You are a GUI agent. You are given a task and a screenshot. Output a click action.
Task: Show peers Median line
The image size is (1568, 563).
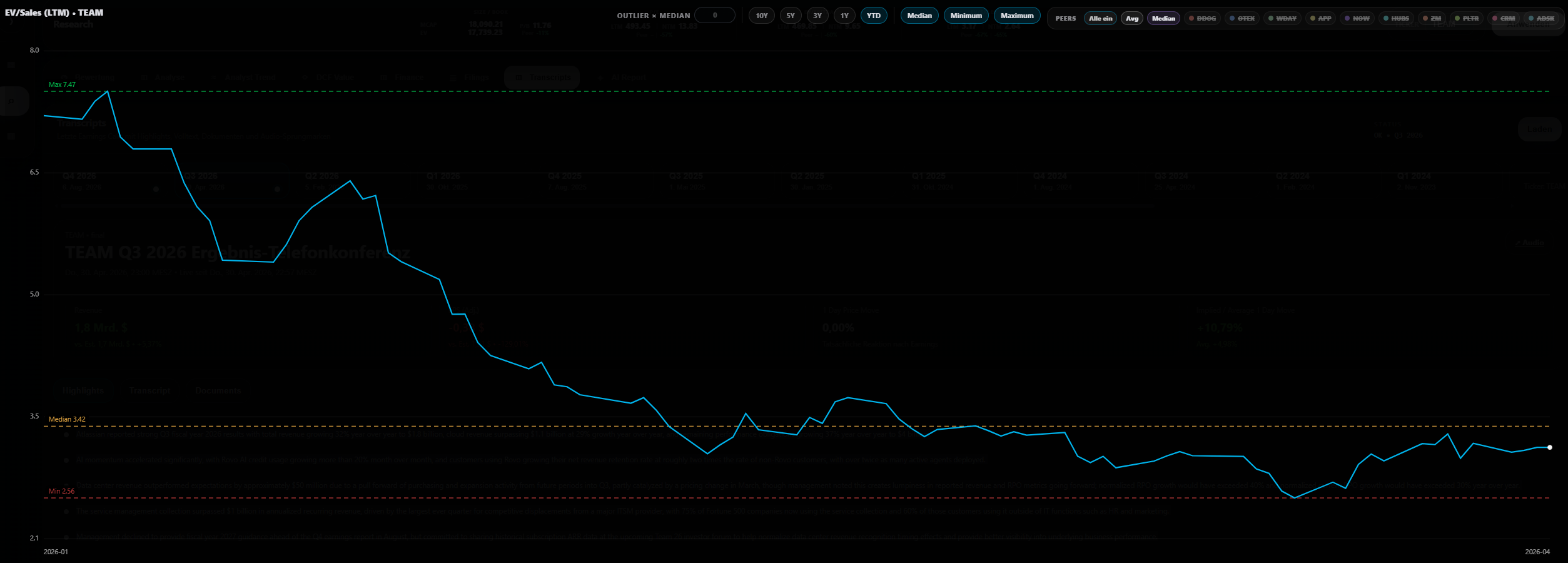click(1163, 19)
